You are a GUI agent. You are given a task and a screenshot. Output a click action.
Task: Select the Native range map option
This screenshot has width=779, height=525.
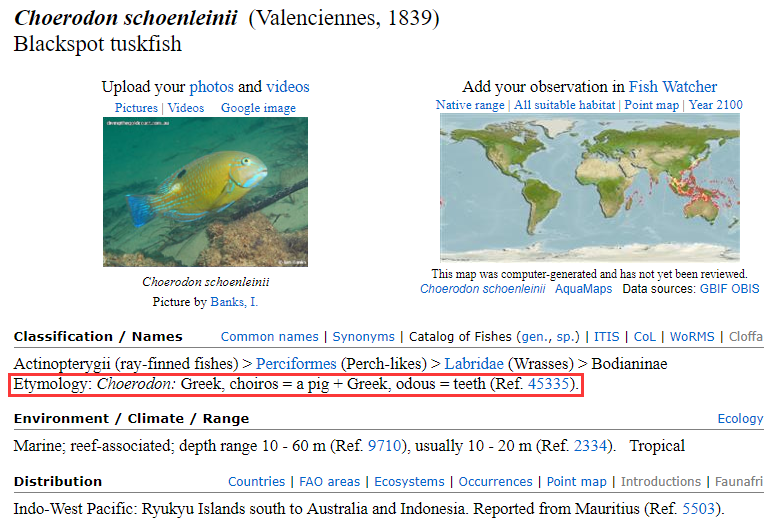click(470, 105)
